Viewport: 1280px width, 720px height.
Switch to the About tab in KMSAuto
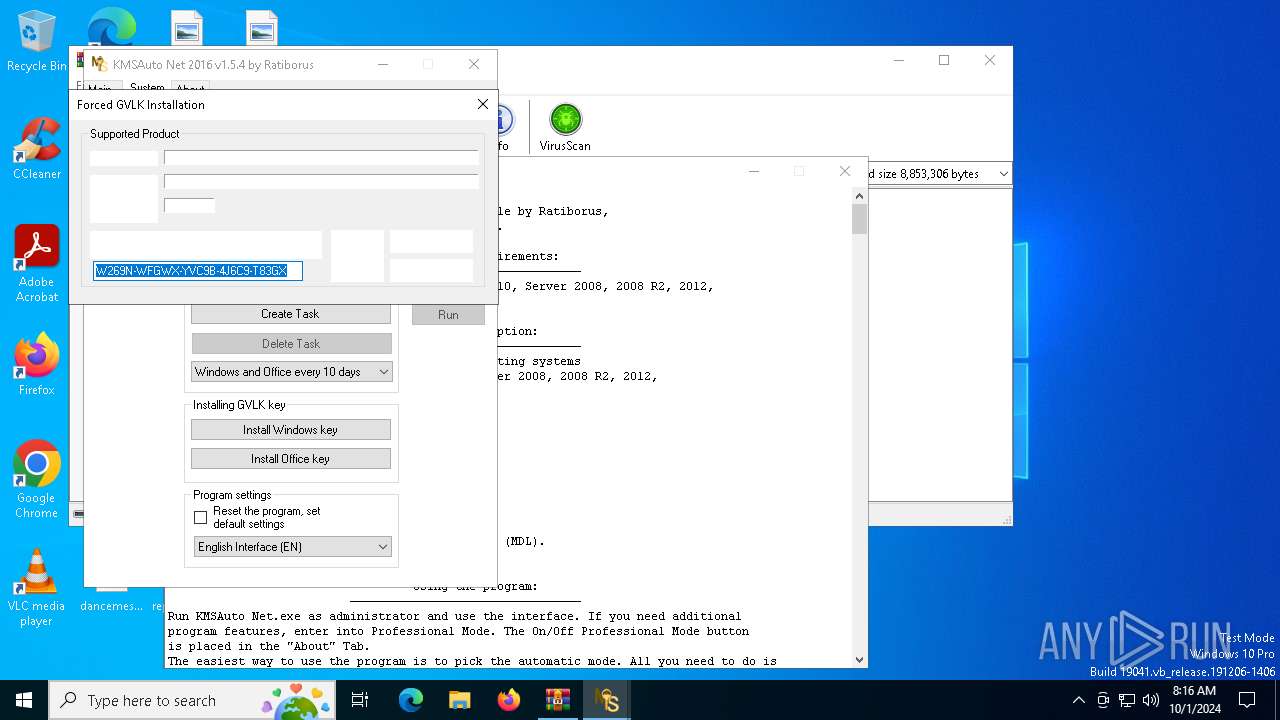point(190,88)
